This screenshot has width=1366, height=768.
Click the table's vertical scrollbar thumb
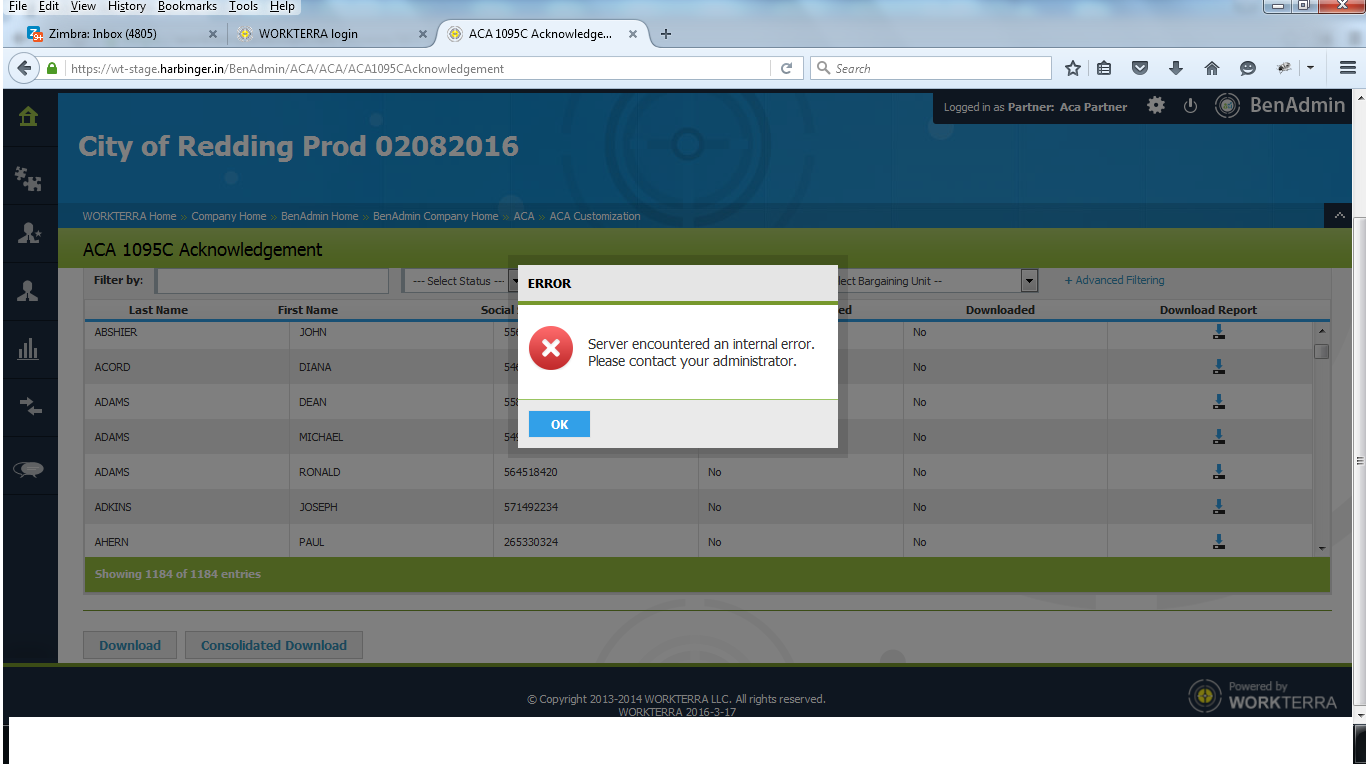(x=1321, y=352)
